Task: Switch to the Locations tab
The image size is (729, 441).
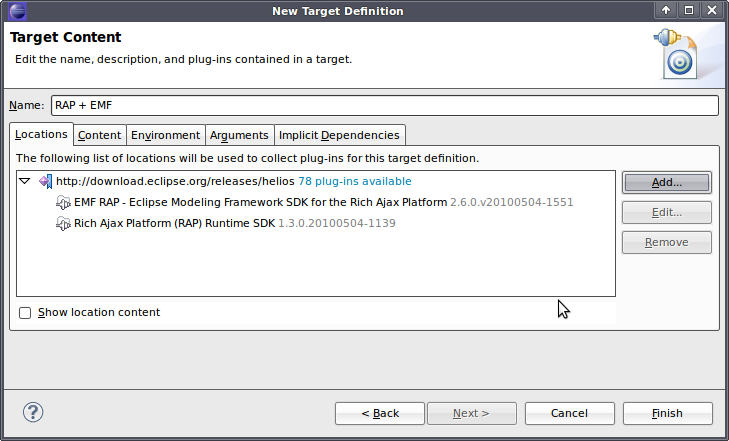Action: click(41, 134)
